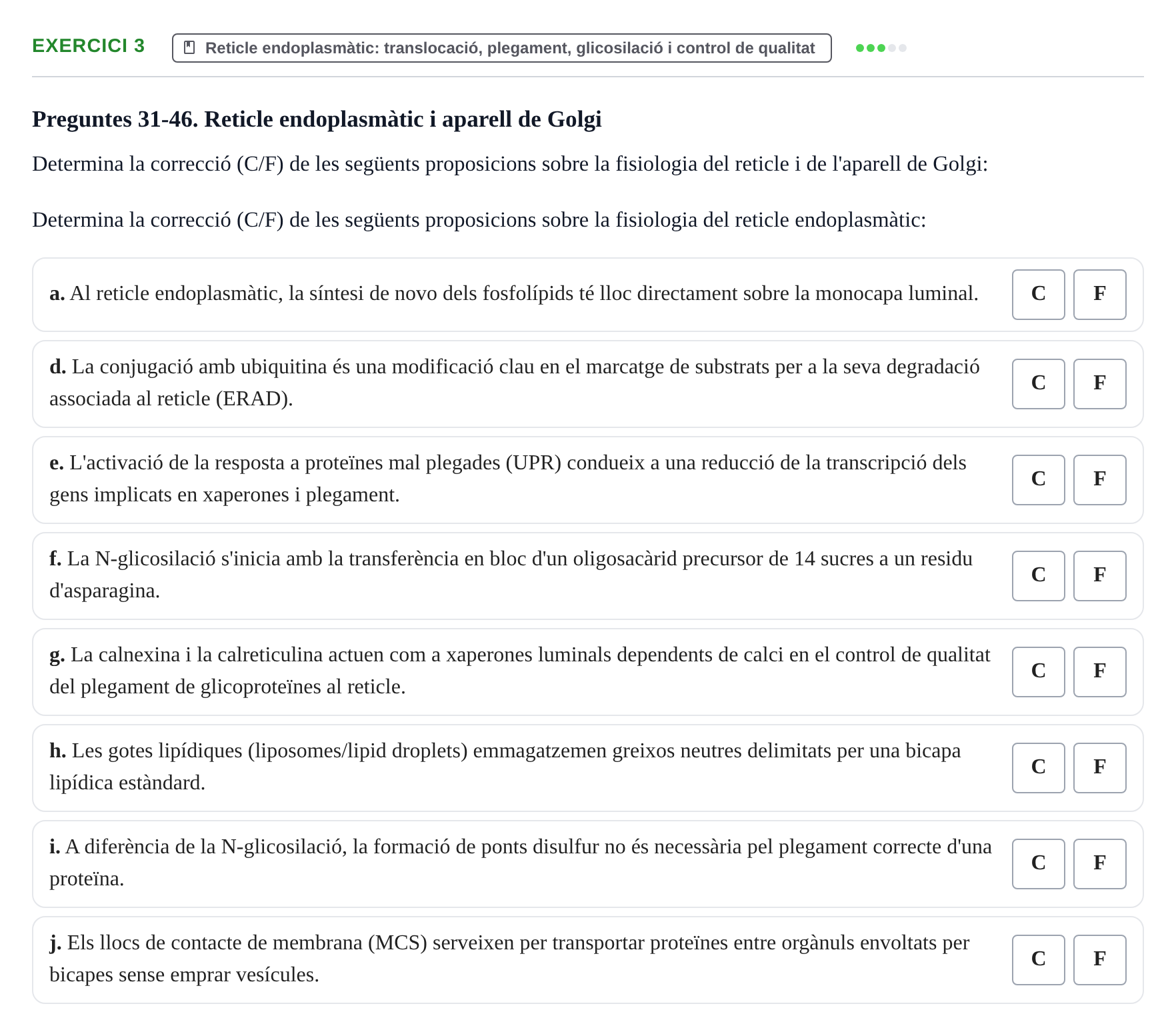Click statement g text about calreticulina
This screenshot has height=1036, width=1176.
[520, 671]
